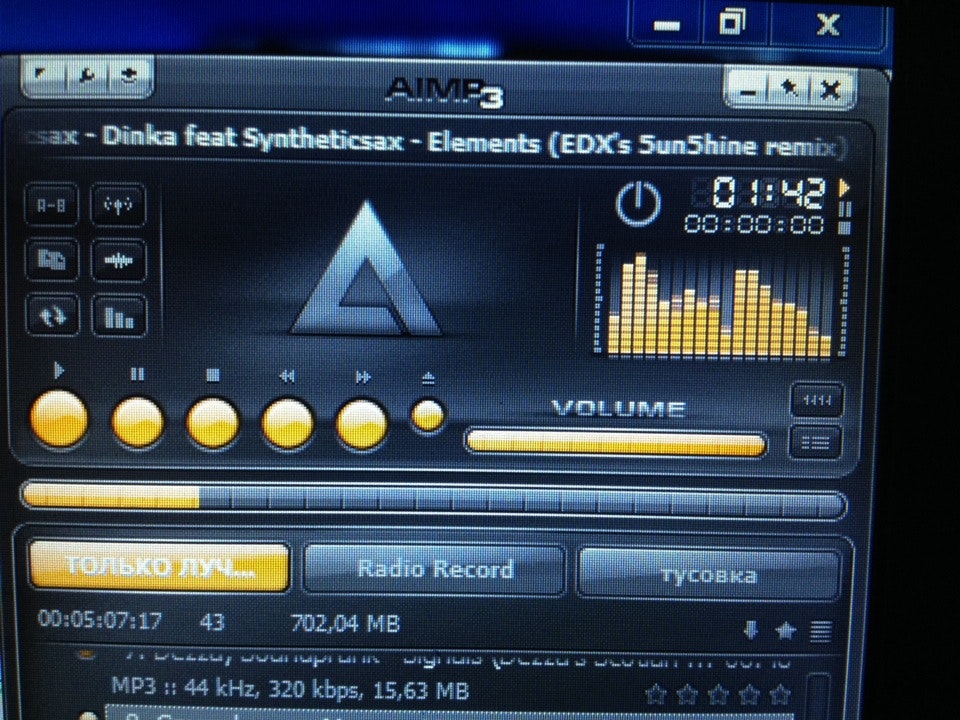
Task: Open AIMP settings wrench icon
Action: coord(86,76)
